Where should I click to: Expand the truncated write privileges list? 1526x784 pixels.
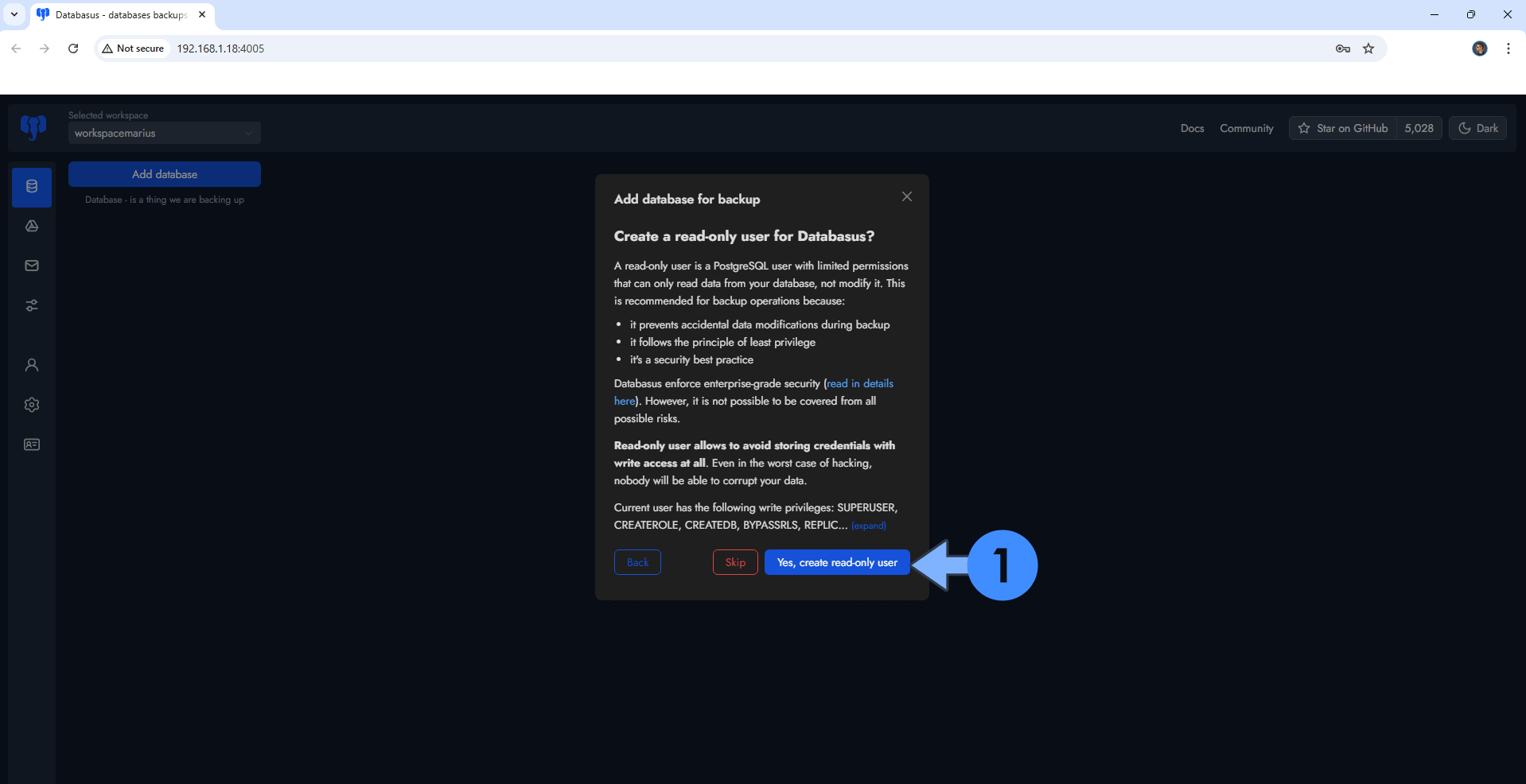pos(868,526)
